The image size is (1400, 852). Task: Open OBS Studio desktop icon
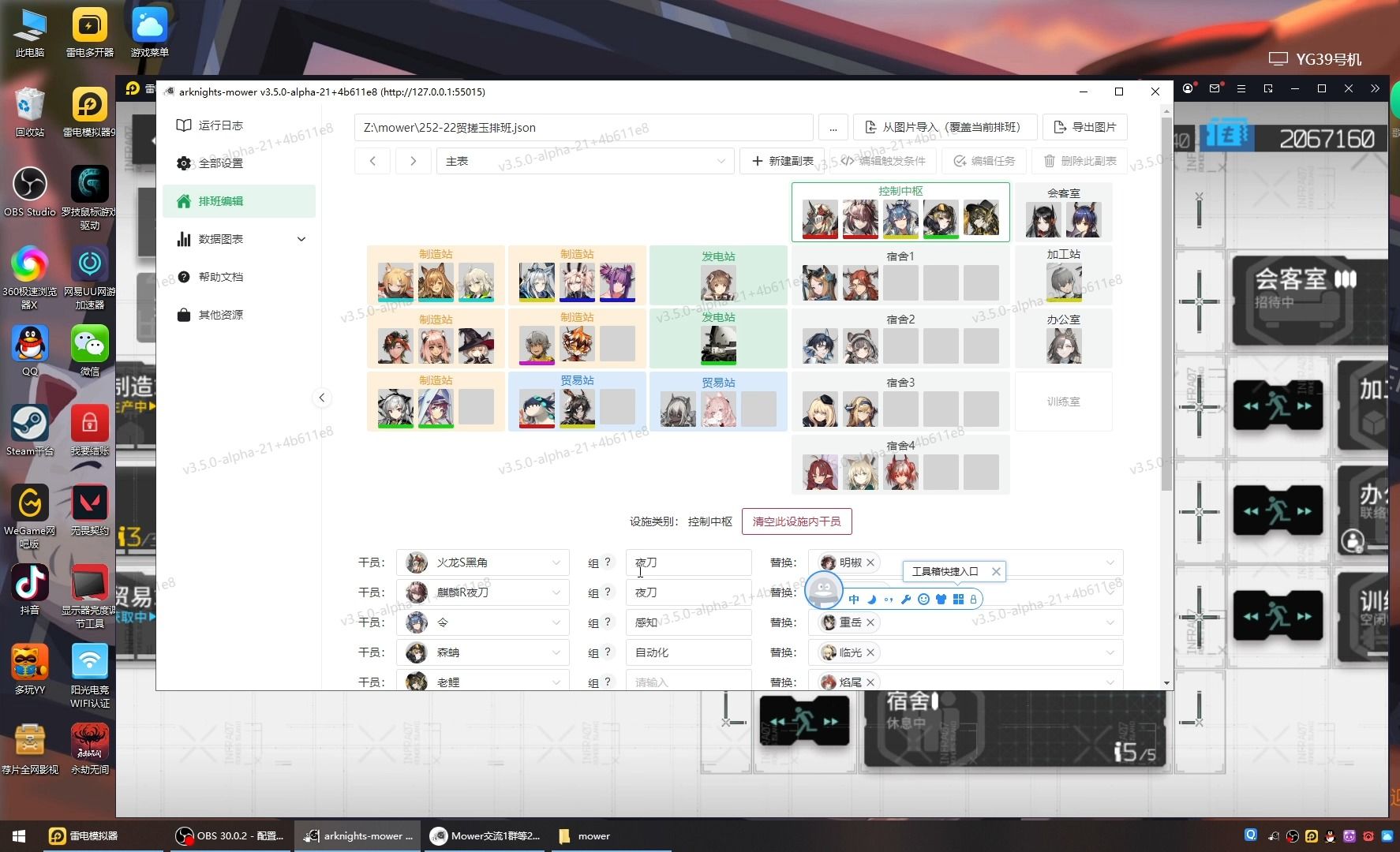point(30,192)
